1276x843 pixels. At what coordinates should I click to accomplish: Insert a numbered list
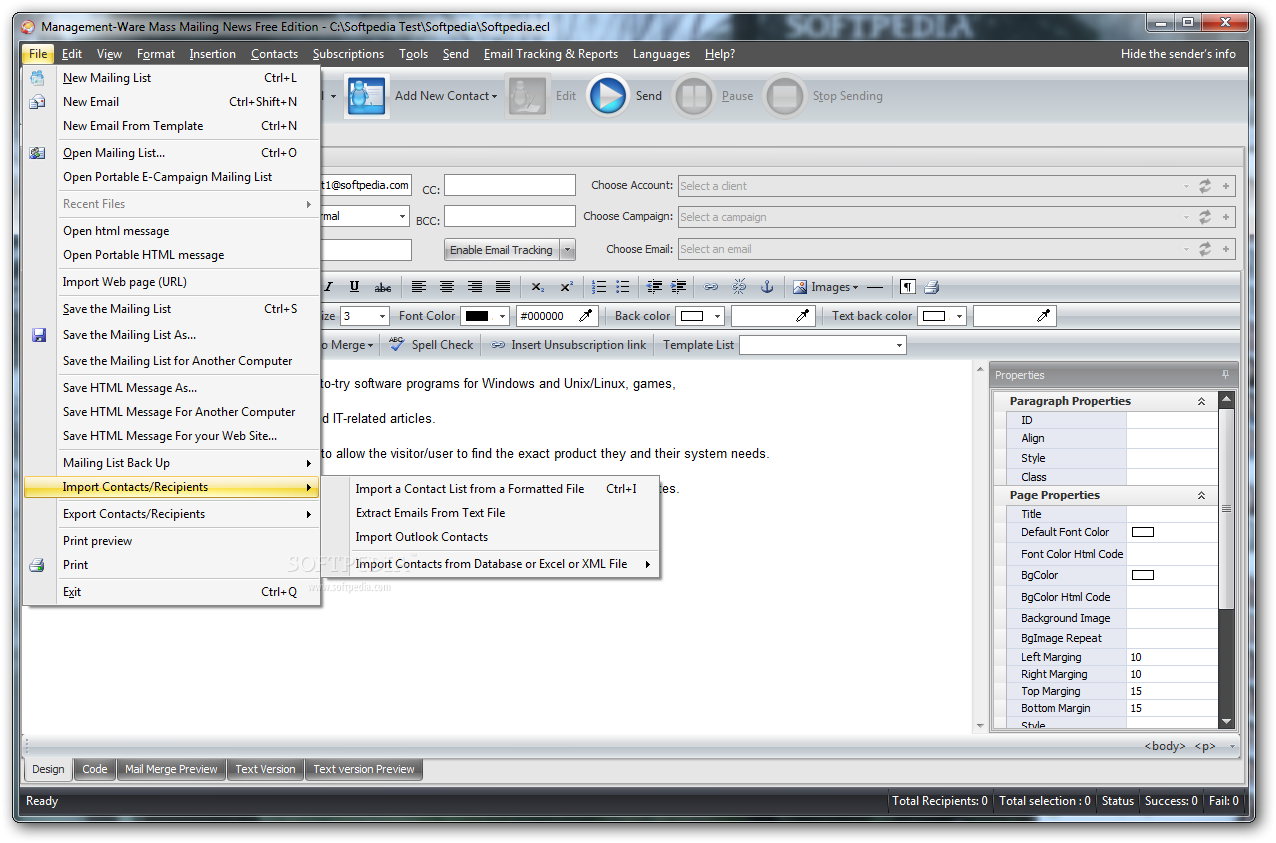coord(599,287)
